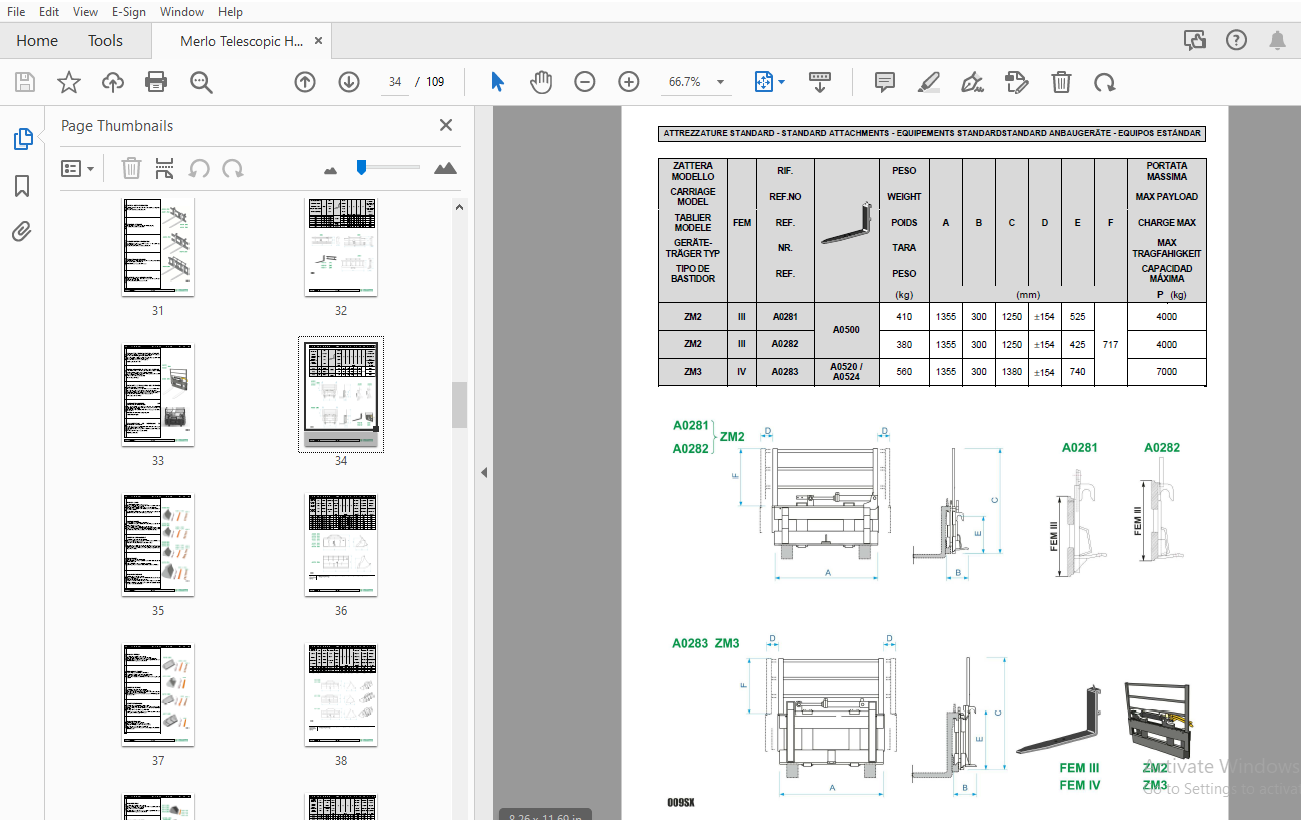Click the 7000 payload value in table
The width and height of the screenshot is (1301, 820).
point(1166,371)
